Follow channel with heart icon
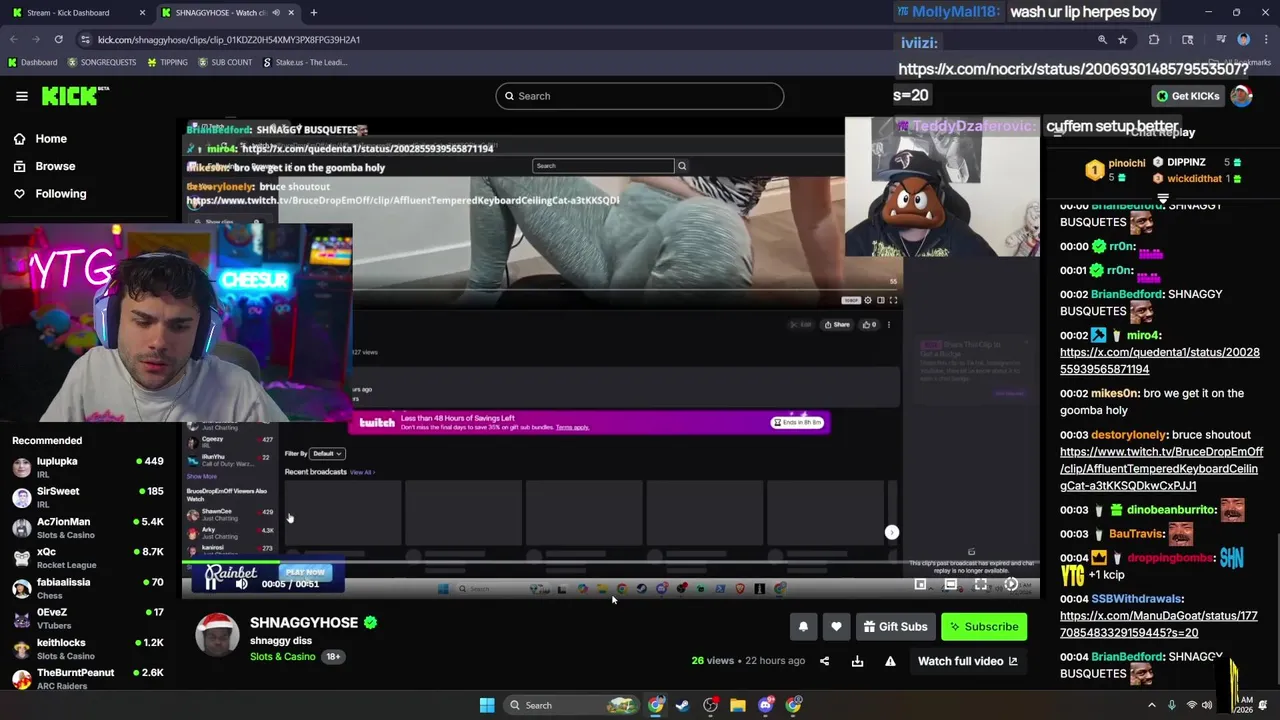The height and width of the screenshot is (720, 1280). pyautogui.click(x=836, y=627)
